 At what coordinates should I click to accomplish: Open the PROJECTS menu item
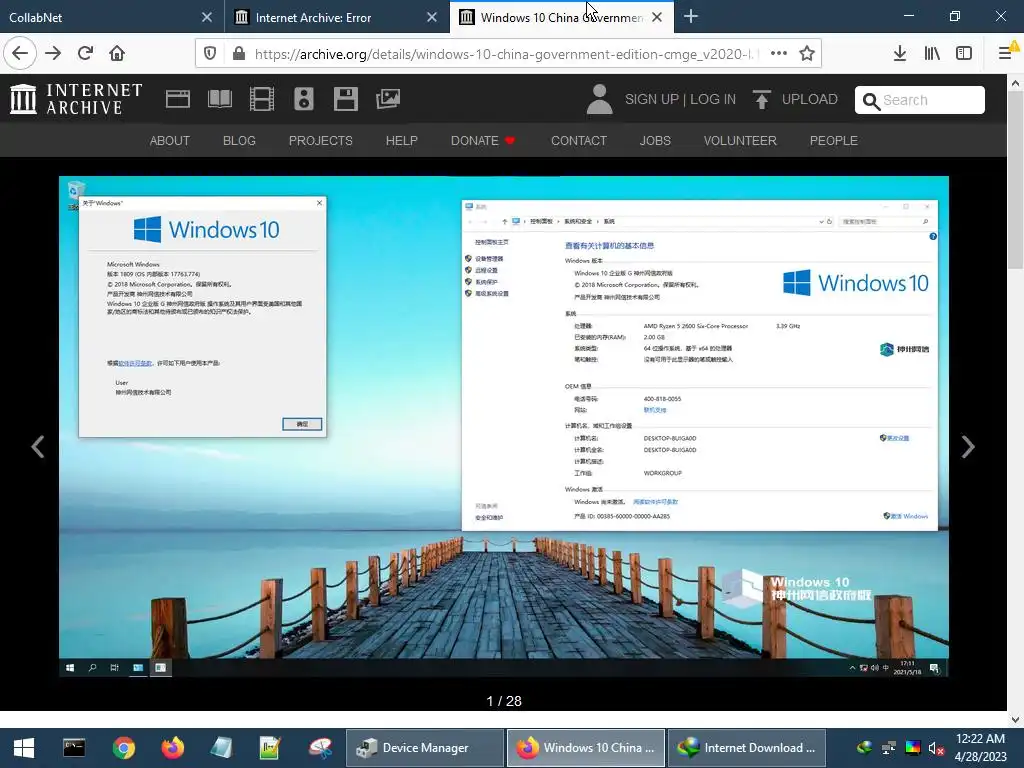pos(321,140)
